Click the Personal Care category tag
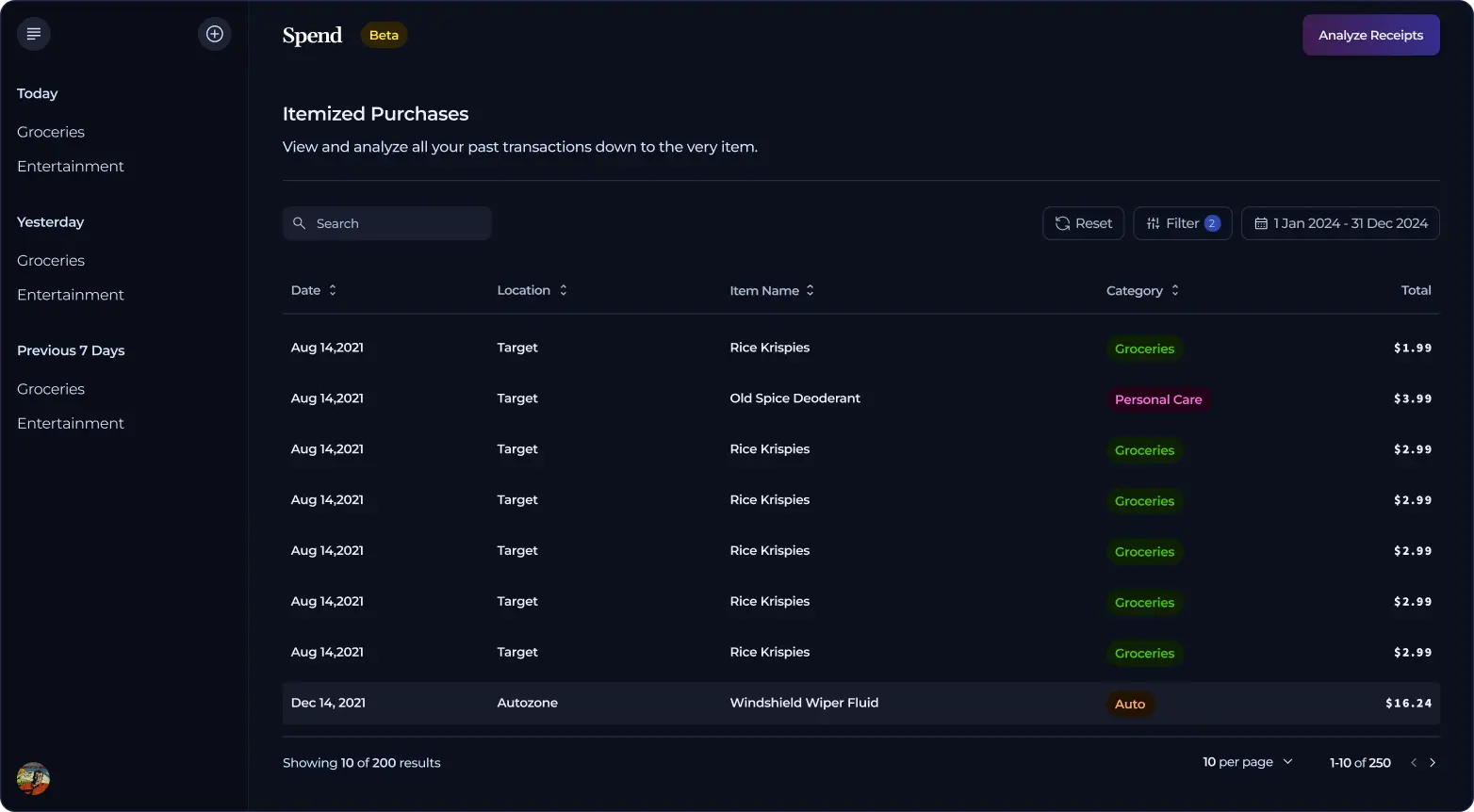The image size is (1474, 812). (1158, 399)
